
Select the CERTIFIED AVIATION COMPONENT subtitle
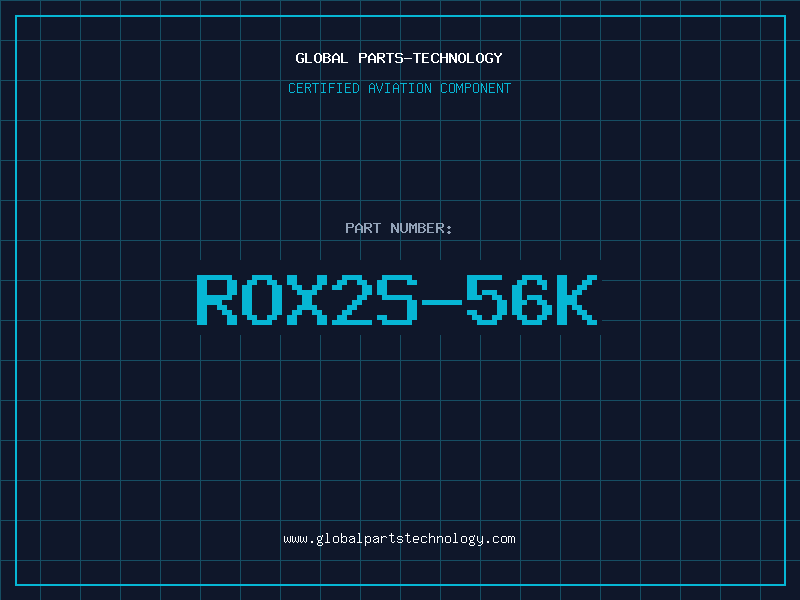pyautogui.click(x=399, y=88)
